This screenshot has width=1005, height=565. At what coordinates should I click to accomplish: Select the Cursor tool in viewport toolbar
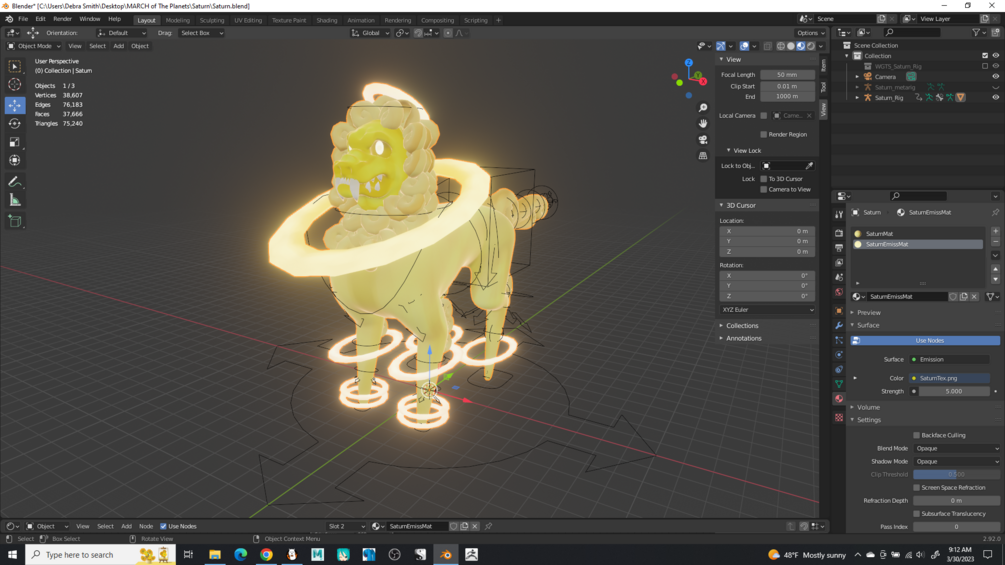click(x=15, y=85)
